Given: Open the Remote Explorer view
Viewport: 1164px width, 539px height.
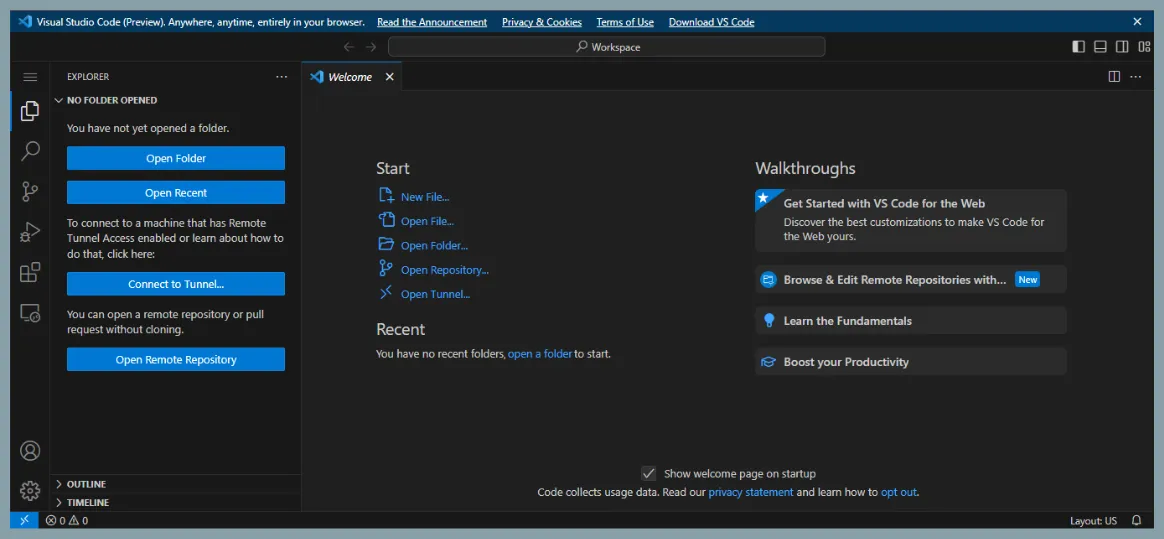Looking at the screenshot, I should (x=30, y=313).
